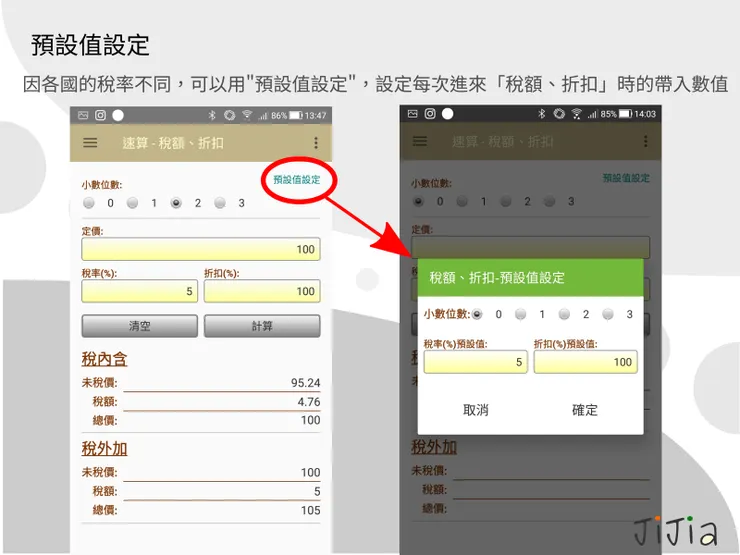
Task: Tap 4.76 tax amount value
Action: pos(309,402)
